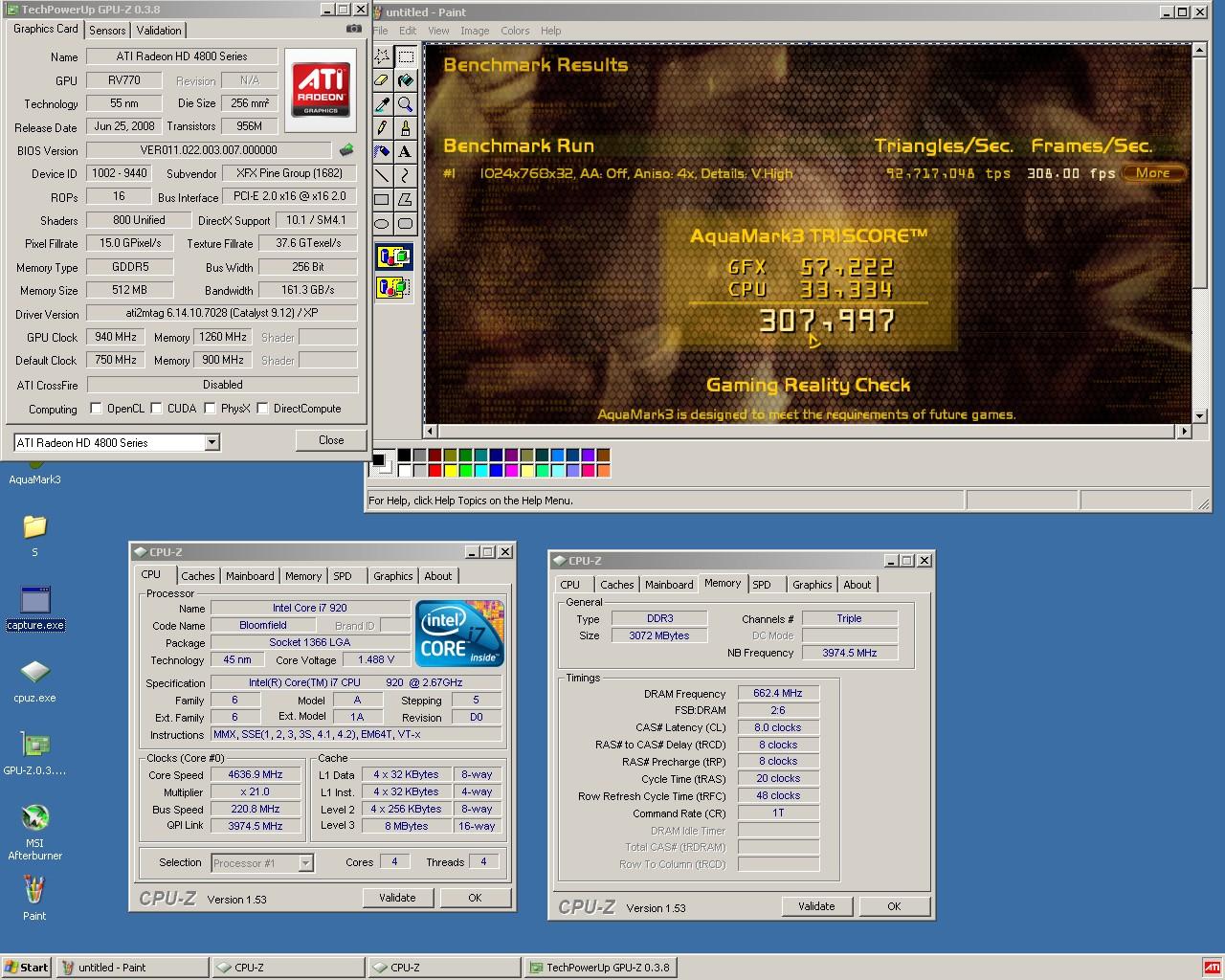Open the Image menu in Paint
Image resolution: width=1225 pixels, height=980 pixels.
[475, 31]
